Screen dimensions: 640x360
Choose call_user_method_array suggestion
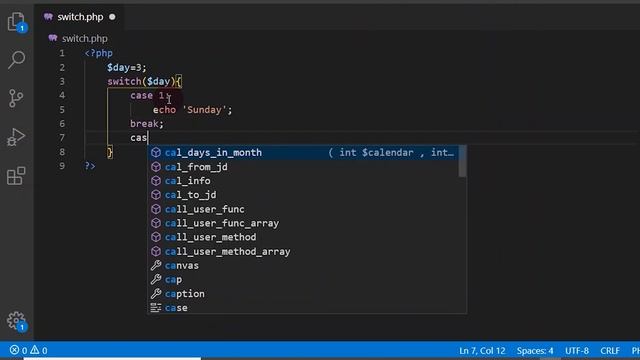[302, 251]
